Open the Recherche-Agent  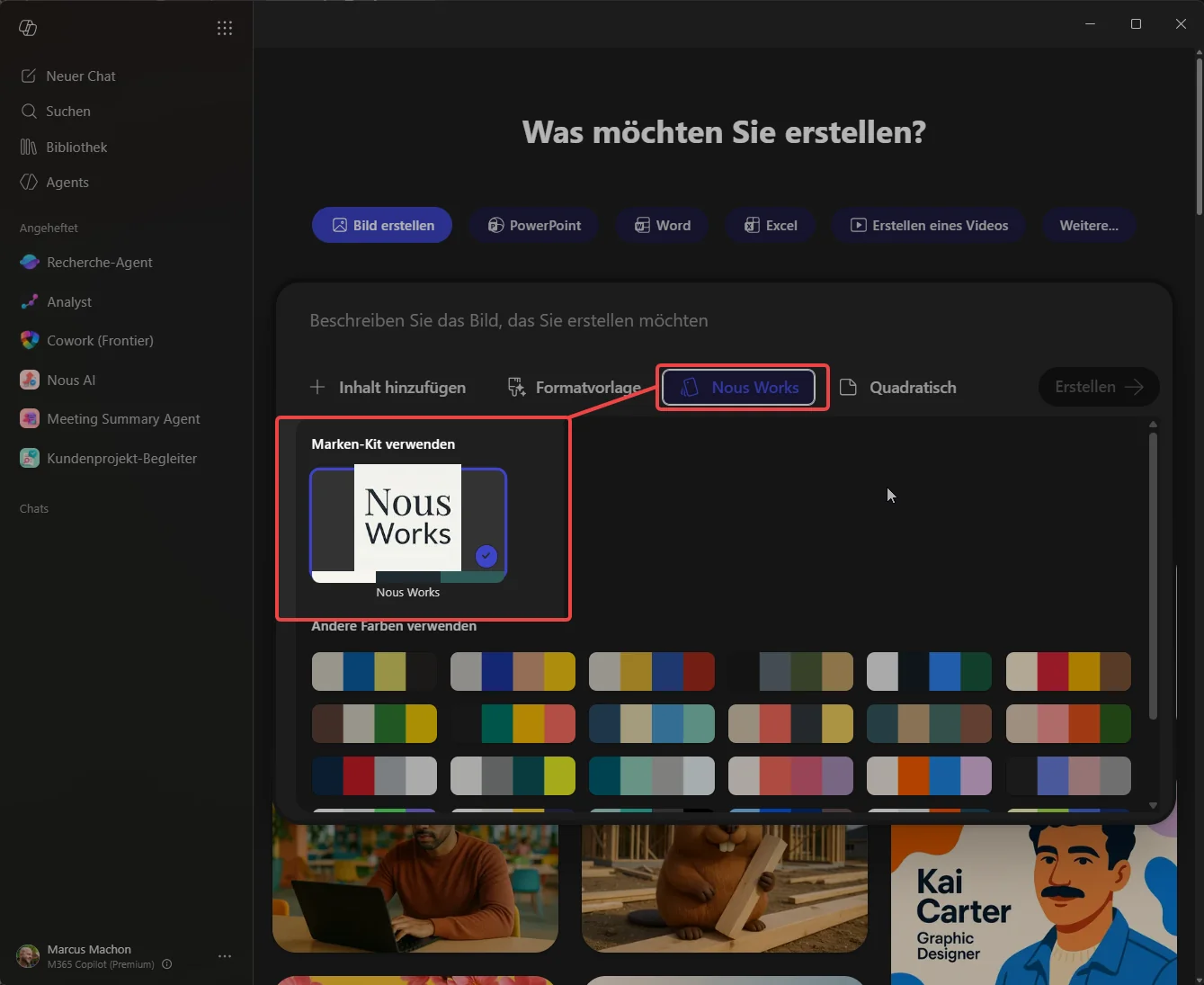pos(99,263)
